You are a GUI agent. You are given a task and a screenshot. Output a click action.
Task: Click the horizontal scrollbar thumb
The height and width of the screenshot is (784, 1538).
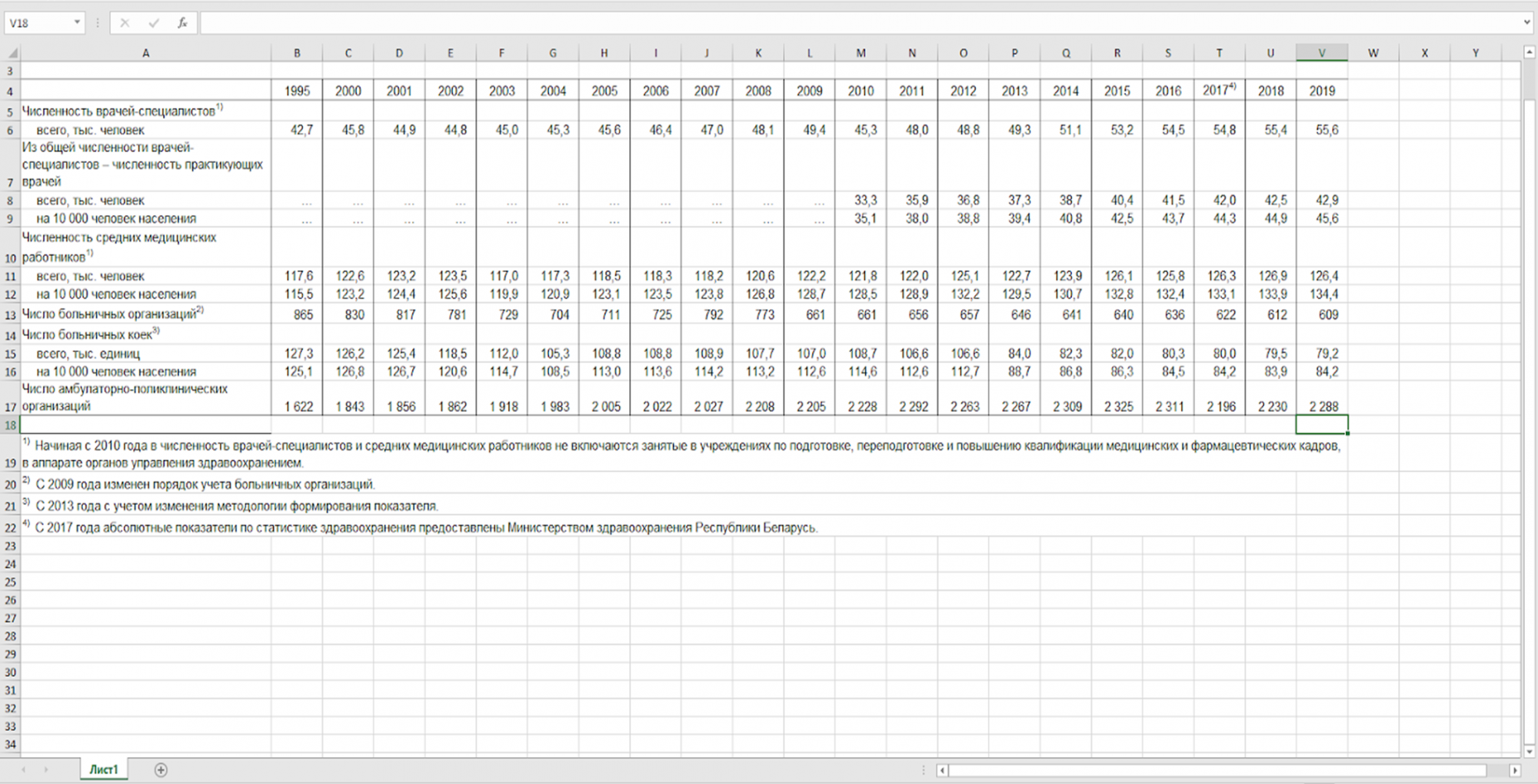pos(1218,770)
